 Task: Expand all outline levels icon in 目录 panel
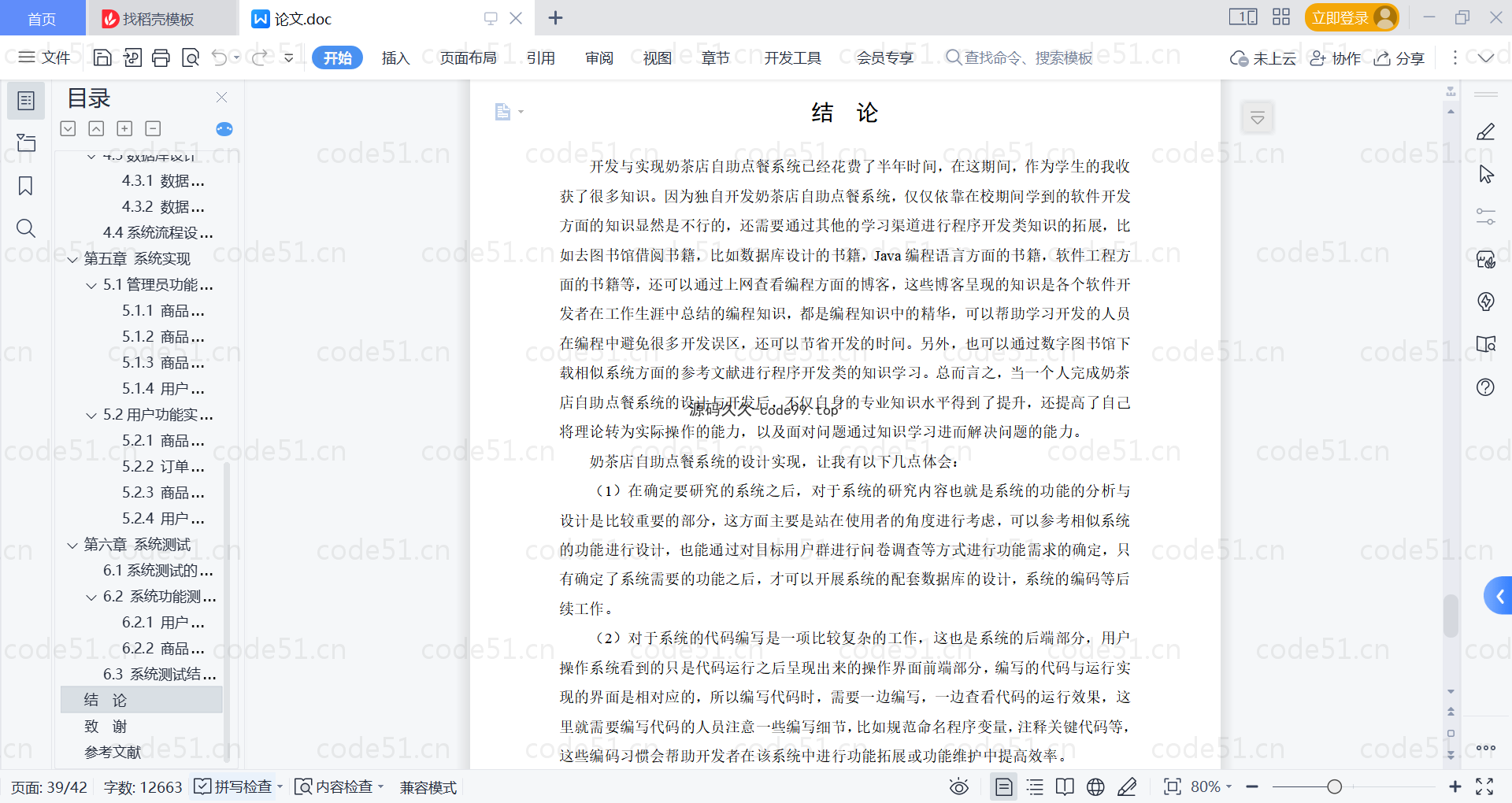[69, 128]
